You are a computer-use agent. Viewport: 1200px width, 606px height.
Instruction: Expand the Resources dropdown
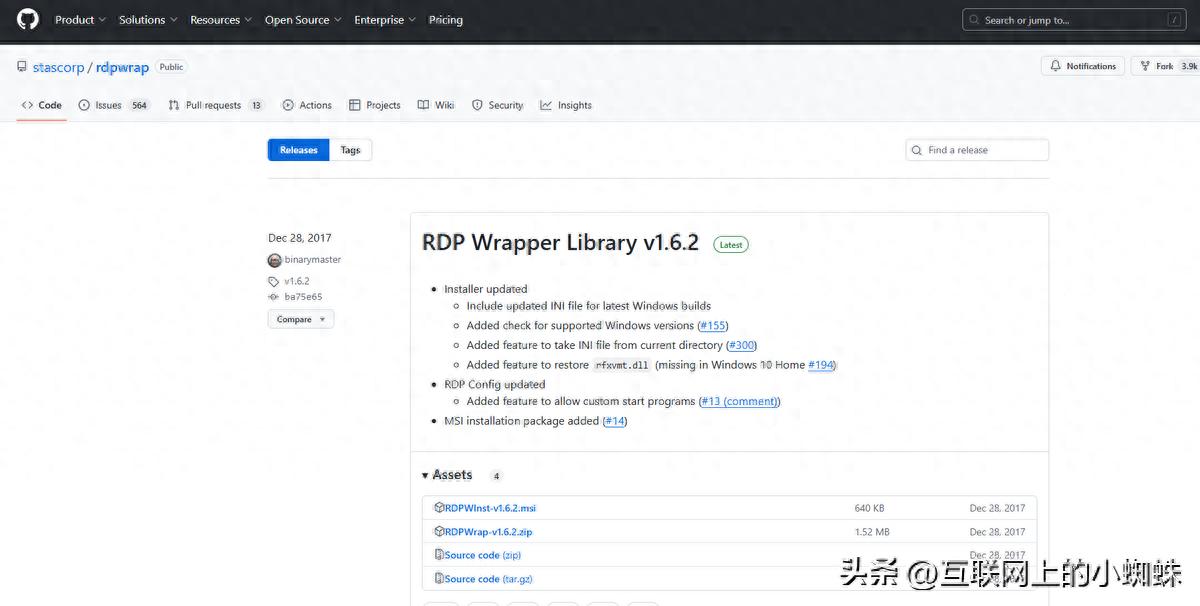221,20
